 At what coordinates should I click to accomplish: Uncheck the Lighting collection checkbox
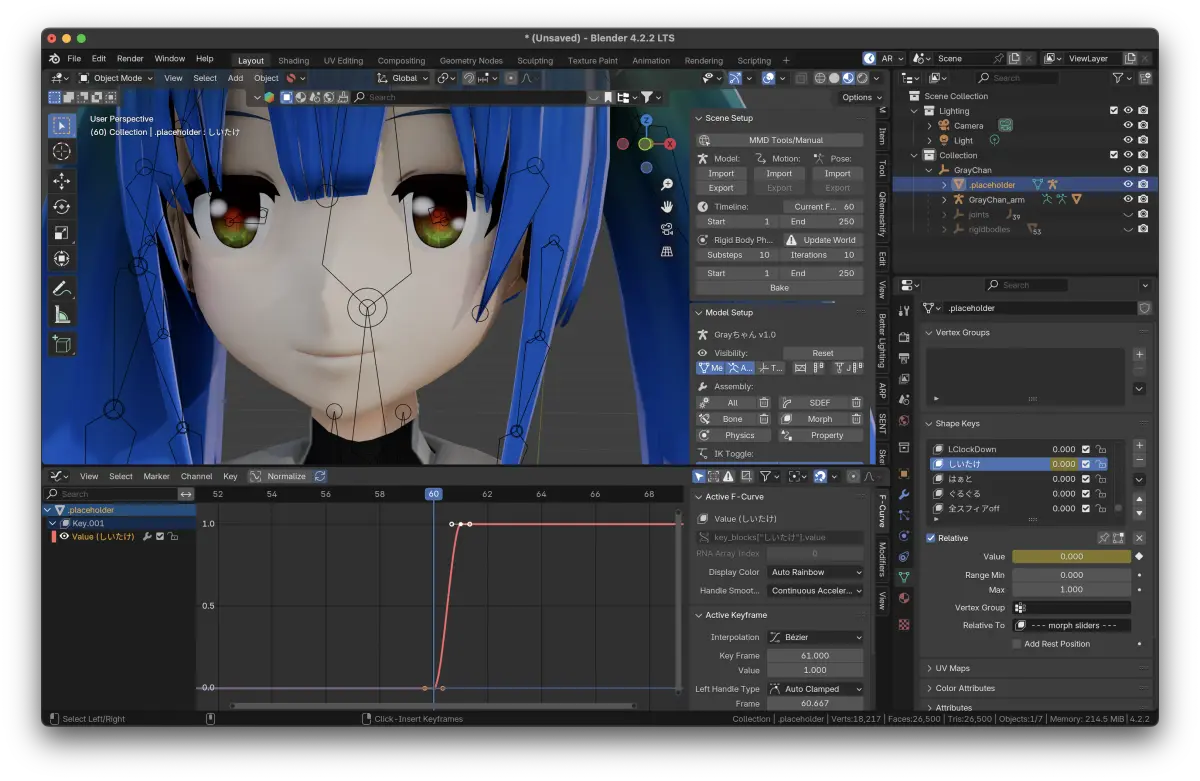[1114, 111]
